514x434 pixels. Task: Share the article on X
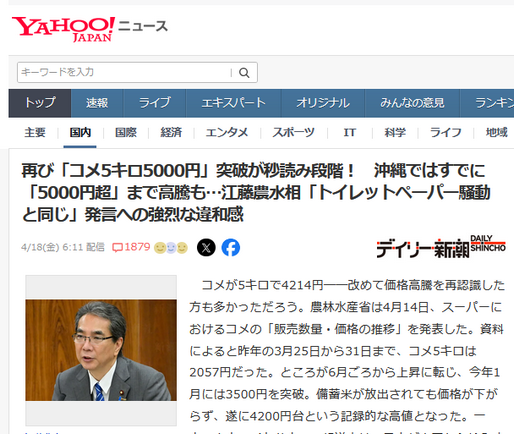tap(206, 248)
